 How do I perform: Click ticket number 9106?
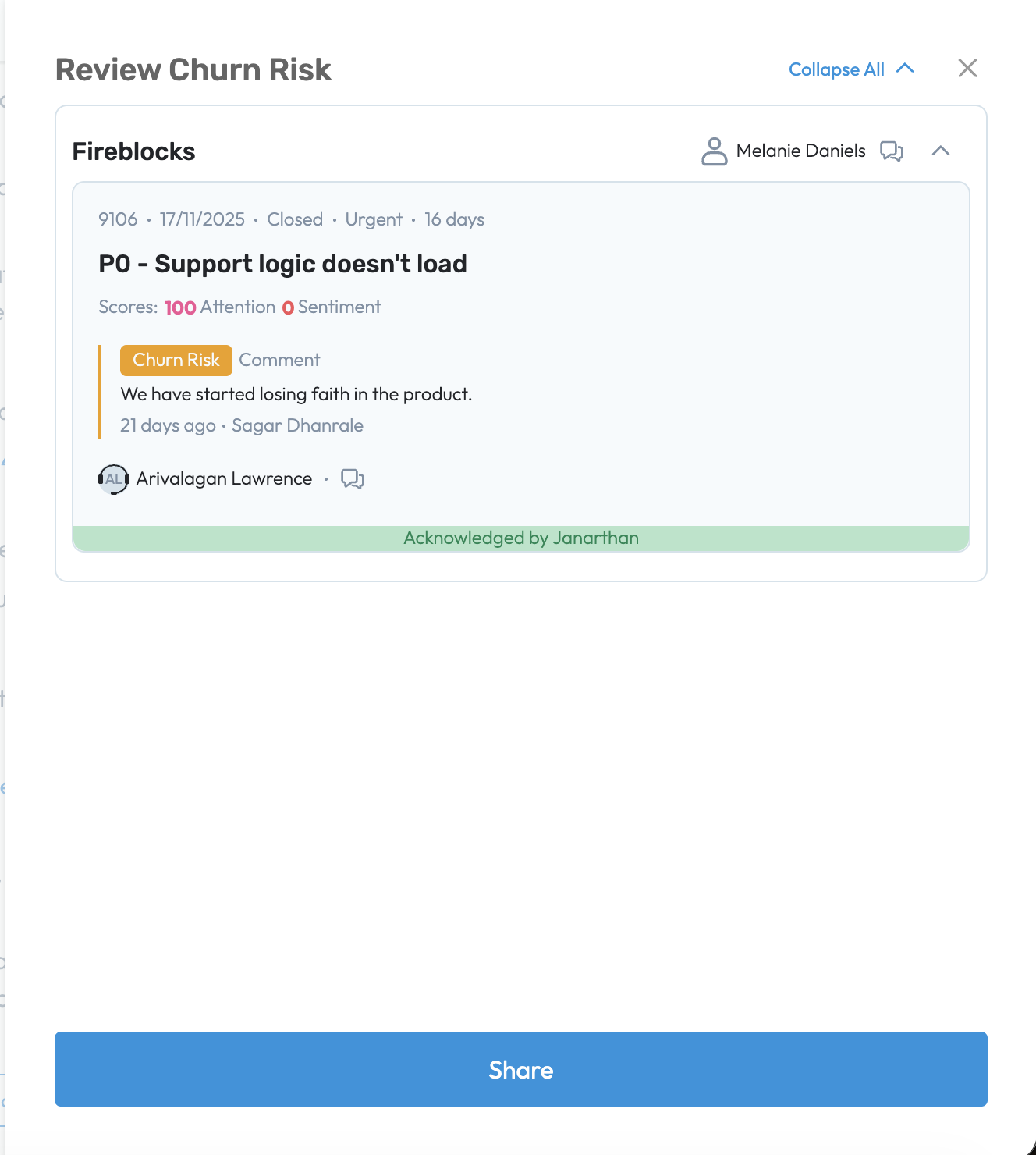coord(118,219)
